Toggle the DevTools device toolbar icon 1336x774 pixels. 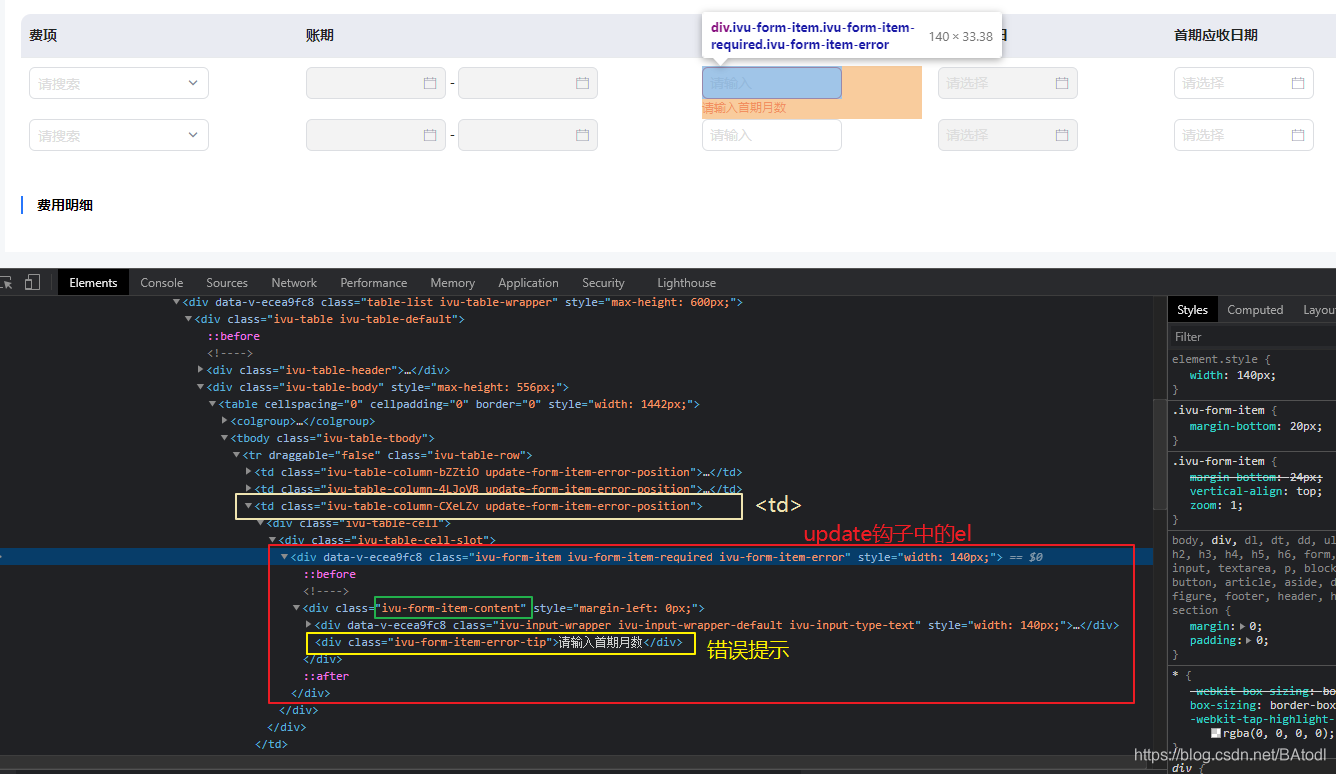point(33,283)
